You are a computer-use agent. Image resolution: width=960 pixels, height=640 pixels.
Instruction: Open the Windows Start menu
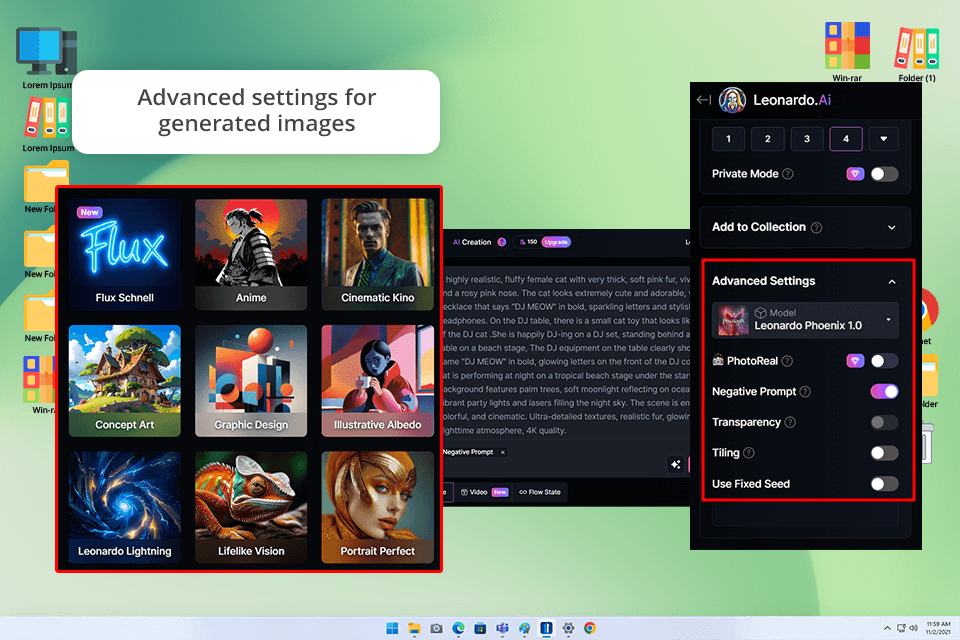coord(392,628)
